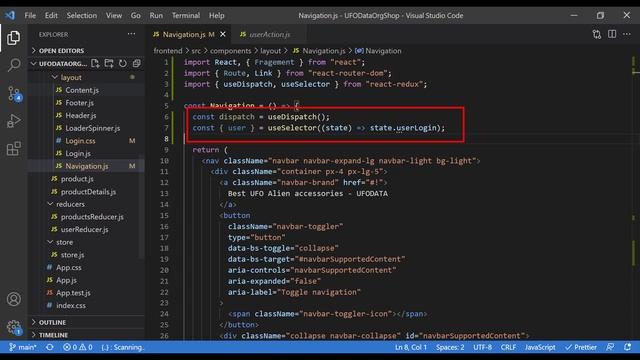The height and width of the screenshot is (360, 640).
Task: Click the New Folder icon in explorer
Action: click(109, 63)
